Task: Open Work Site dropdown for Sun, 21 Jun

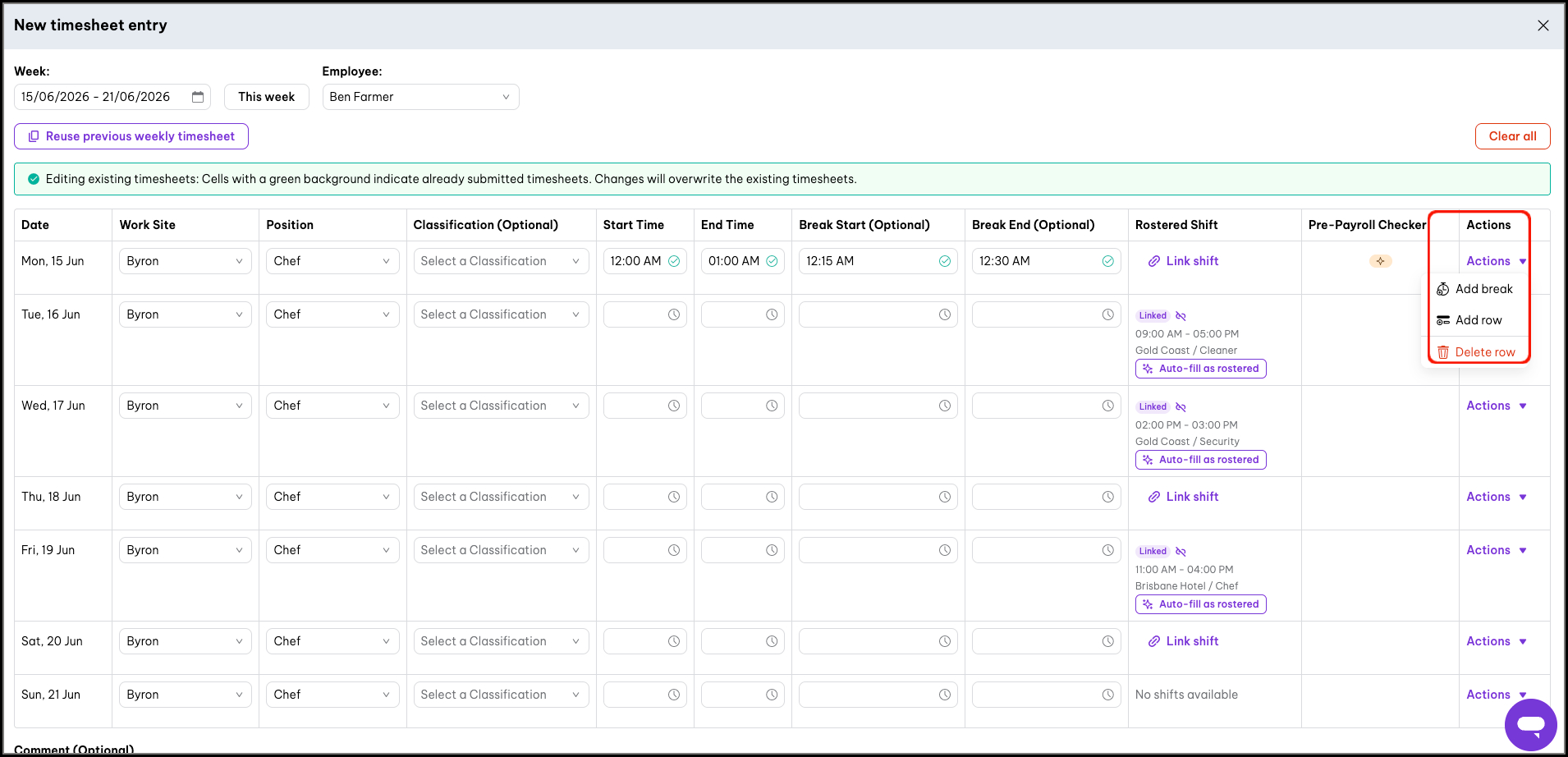Action: [x=186, y=695]
